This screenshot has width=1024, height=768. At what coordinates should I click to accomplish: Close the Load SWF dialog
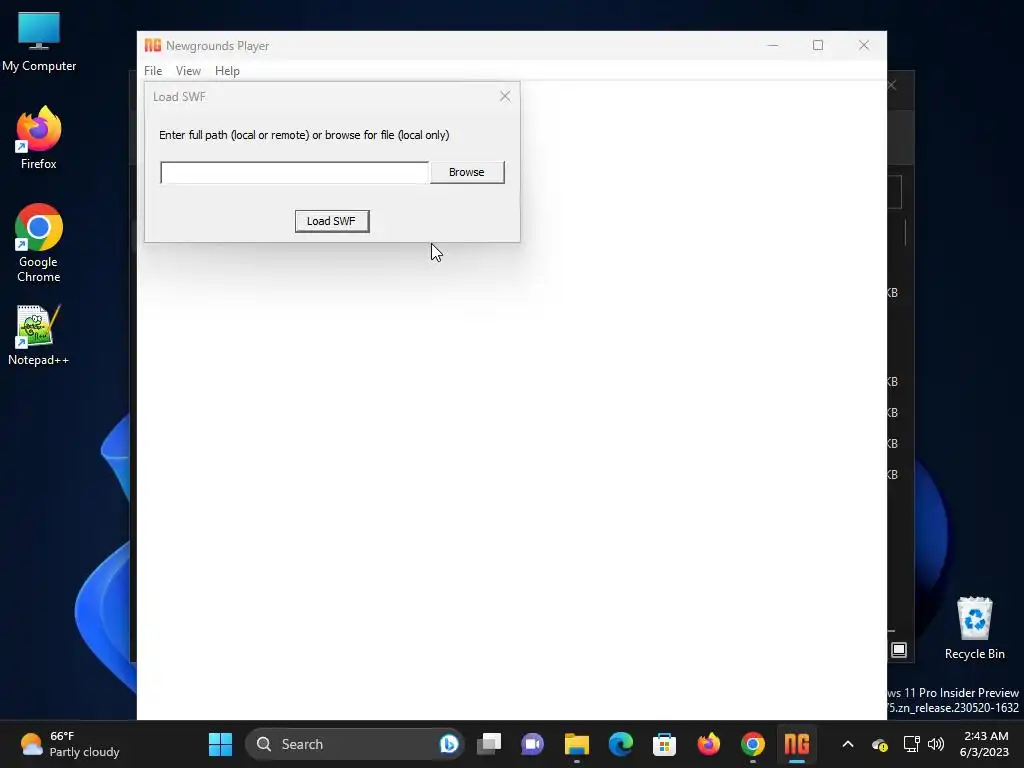tap(505, 97)
